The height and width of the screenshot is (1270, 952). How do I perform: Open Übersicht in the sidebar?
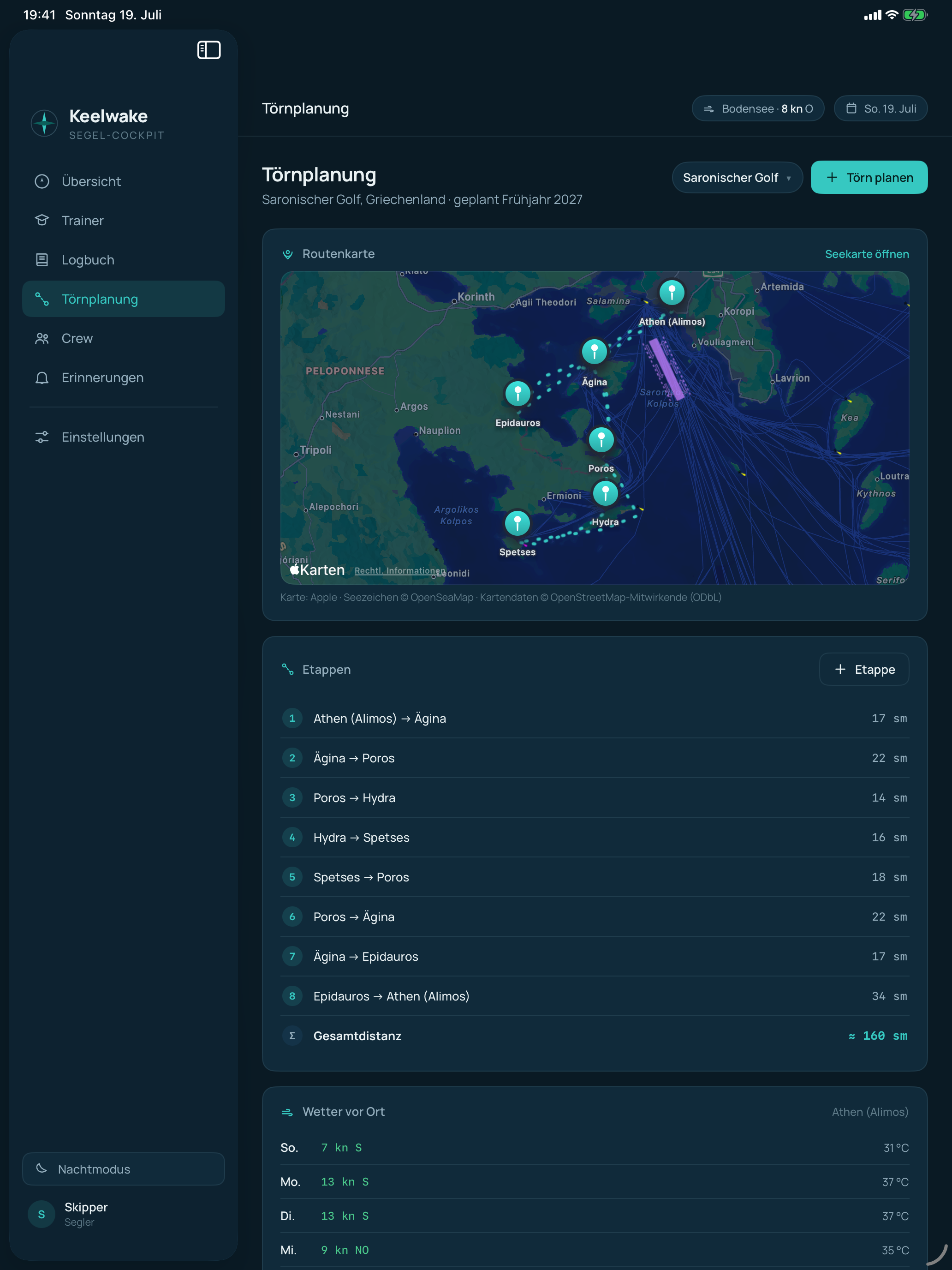(x=123, y=181)
